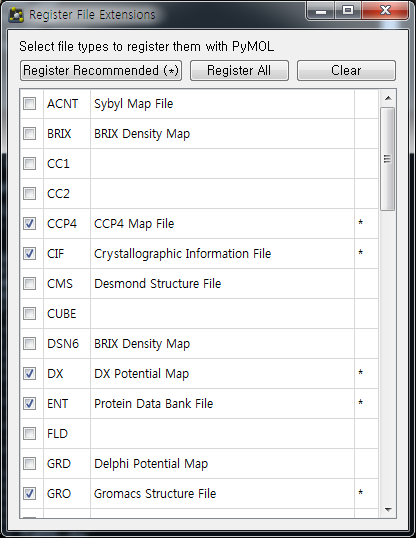The height and width of the screenshot is (538, 416).
Task: Click the vertical scrollbar thumb
Action: [x=388, y=159]
